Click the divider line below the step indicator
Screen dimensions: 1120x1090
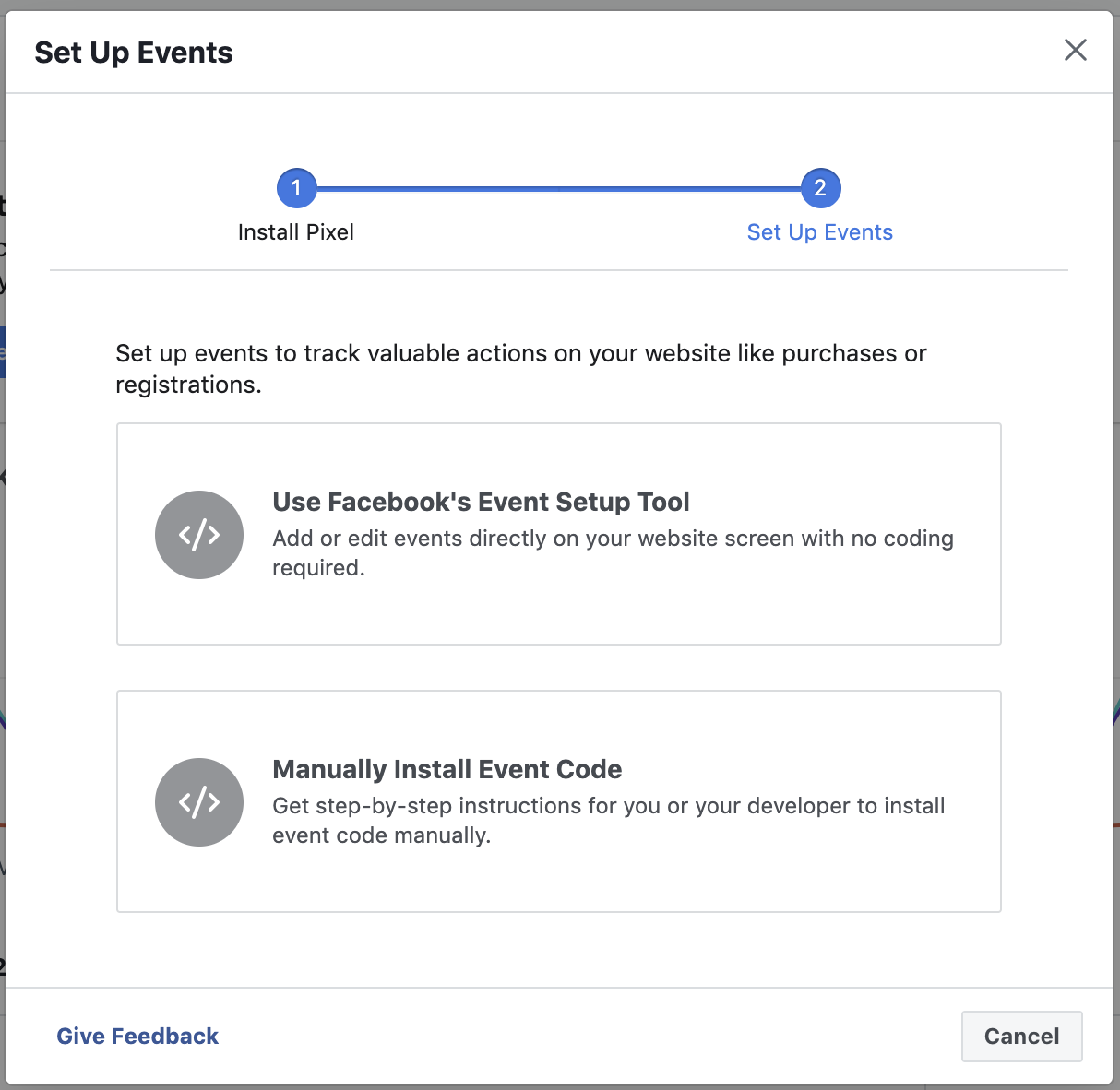pyautogui.click(x=559, y=270)
